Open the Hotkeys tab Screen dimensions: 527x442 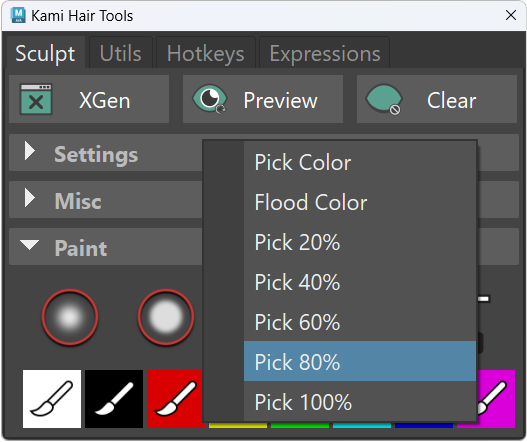tap(206, 53)
